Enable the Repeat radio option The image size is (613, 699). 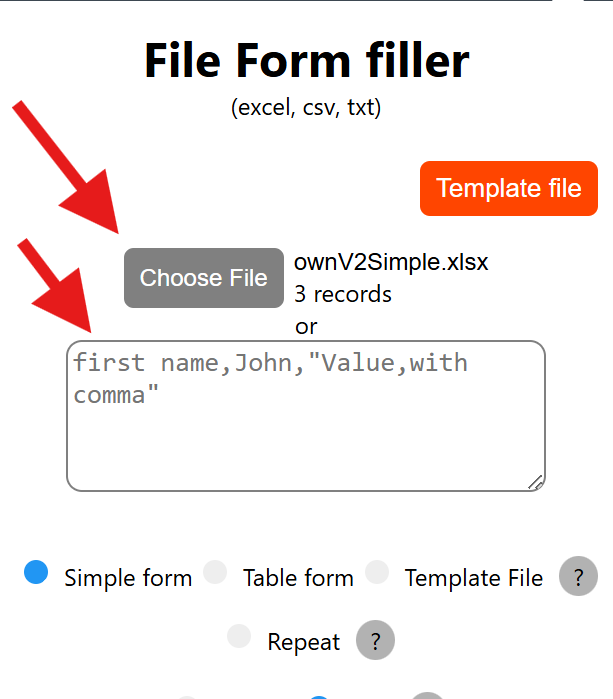coord(240,637)
